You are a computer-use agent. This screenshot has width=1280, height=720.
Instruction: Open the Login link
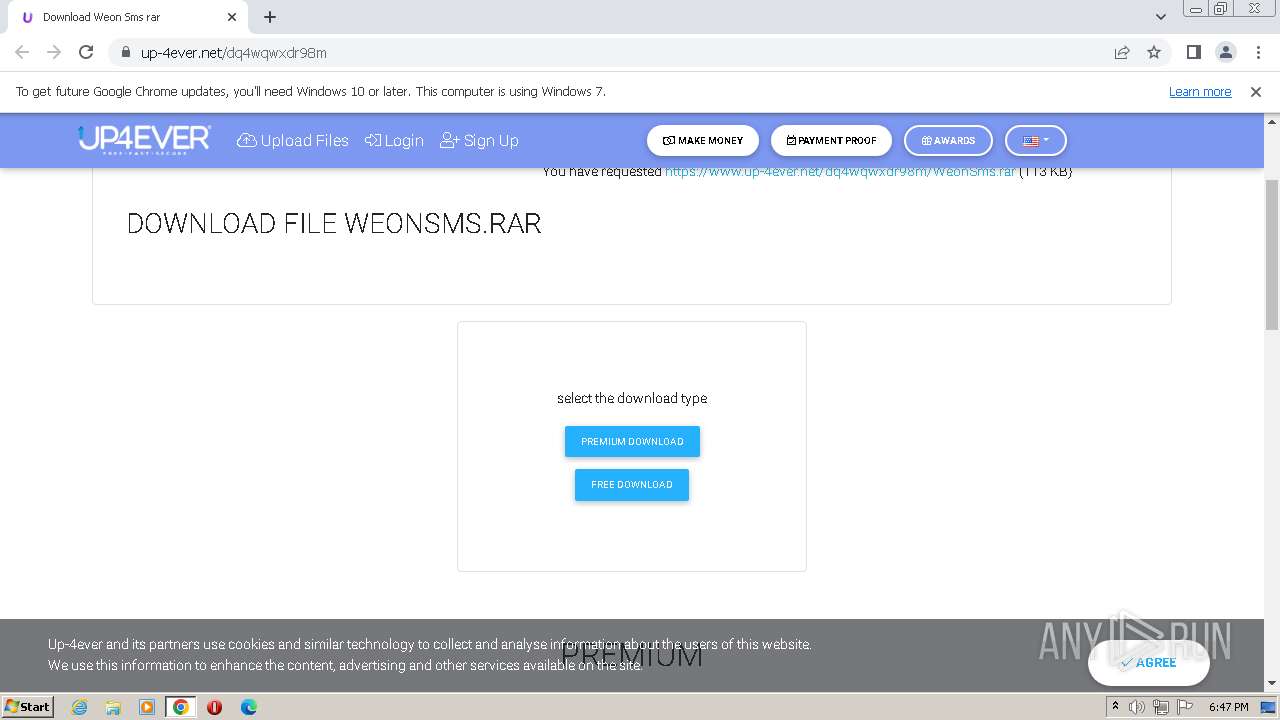(x=394, y=140)
